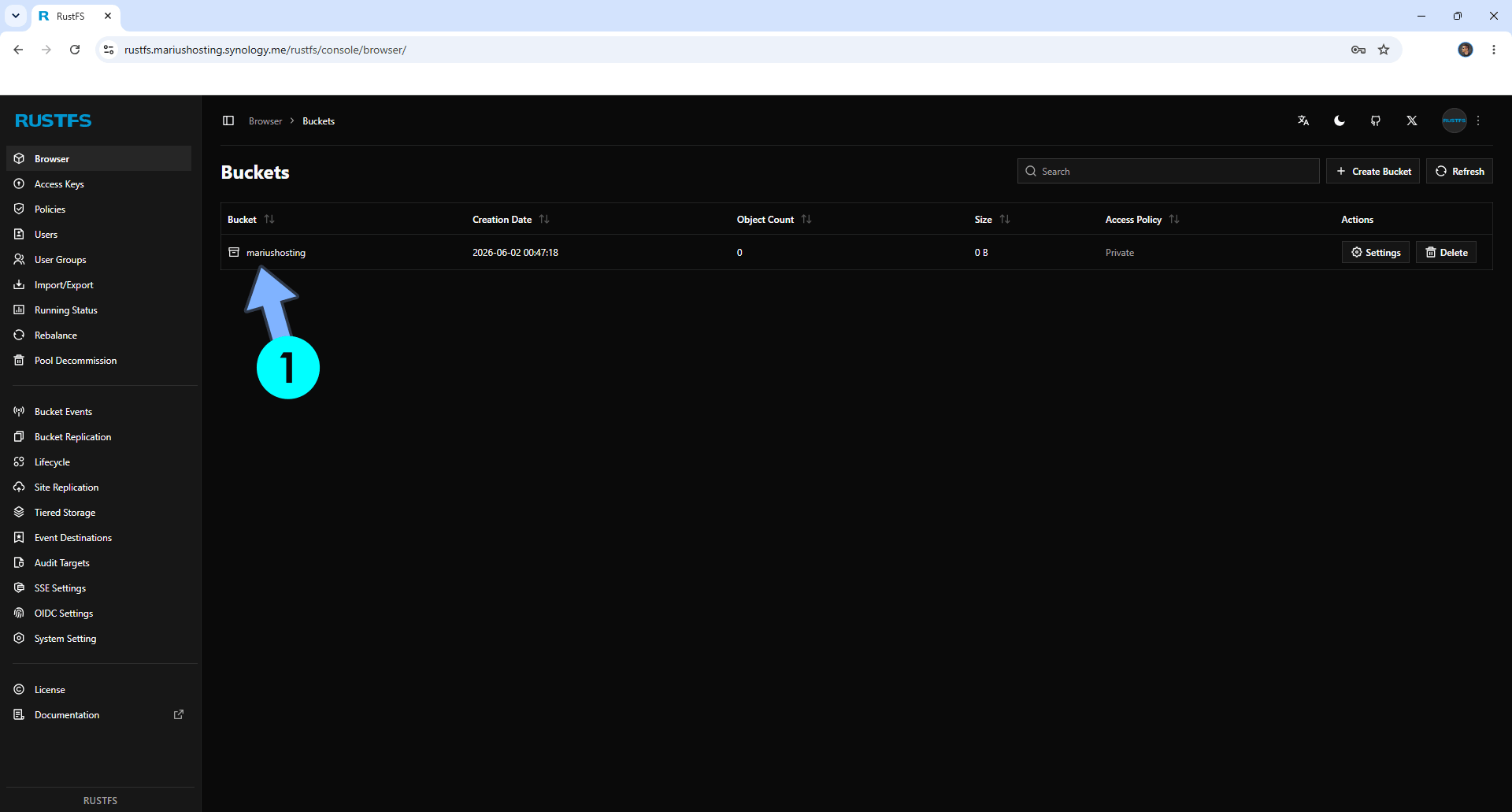Delete the mariushosting bucket
The width and height of the screenshot is (1512, 812).
[x=1446, y=252]
